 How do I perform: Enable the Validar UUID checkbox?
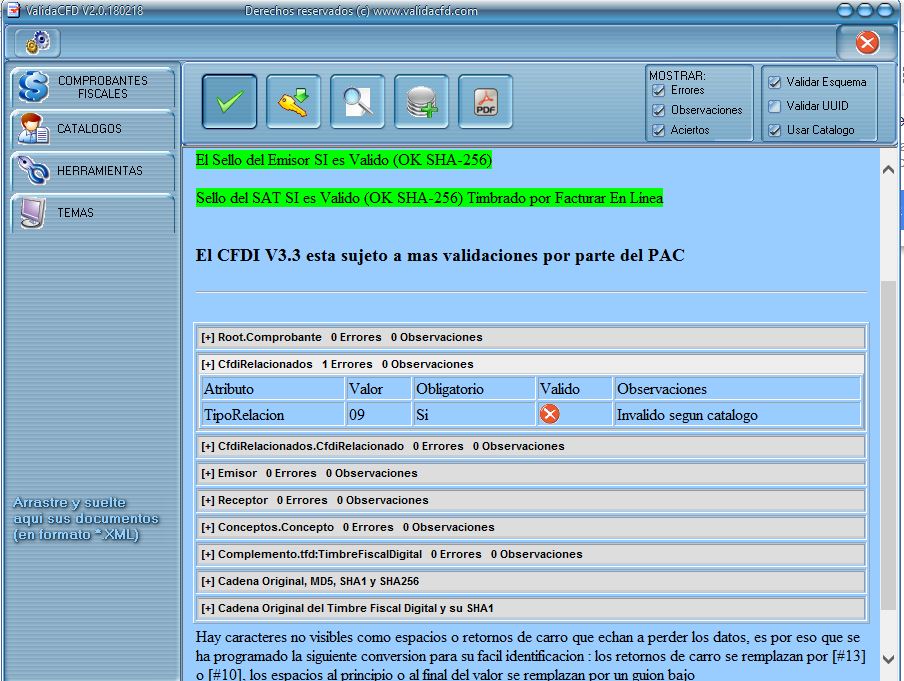pyautogui.click(x=774, y=106)
